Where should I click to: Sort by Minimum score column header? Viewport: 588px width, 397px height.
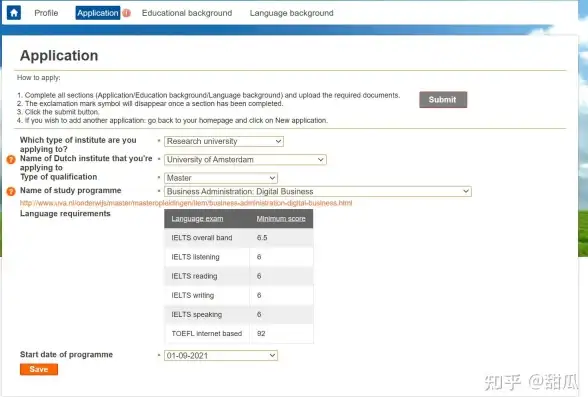281,219
